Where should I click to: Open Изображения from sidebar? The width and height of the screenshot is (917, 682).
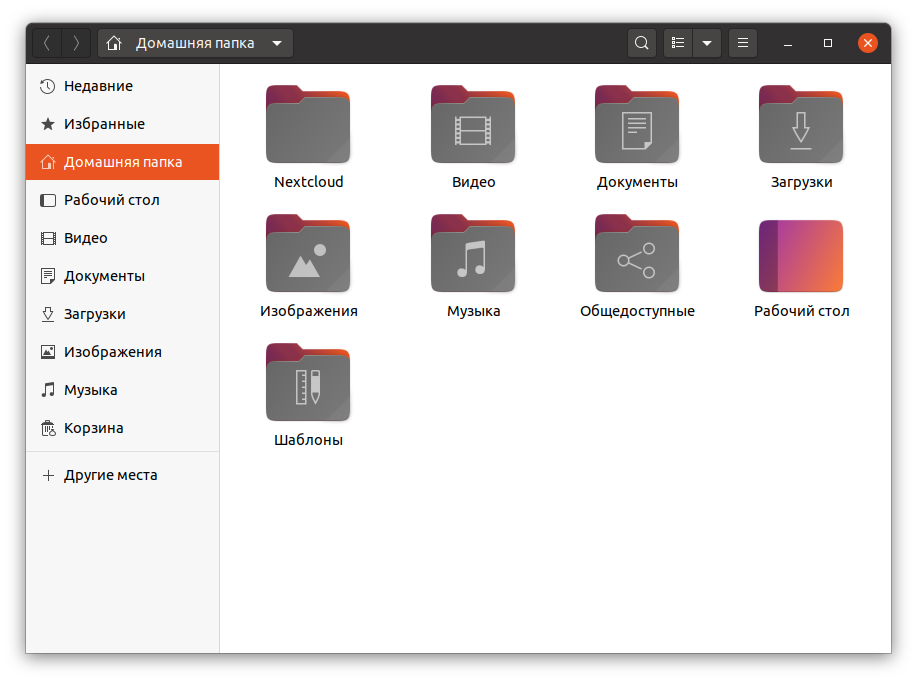pyautogui.click(x=122, y=352)
